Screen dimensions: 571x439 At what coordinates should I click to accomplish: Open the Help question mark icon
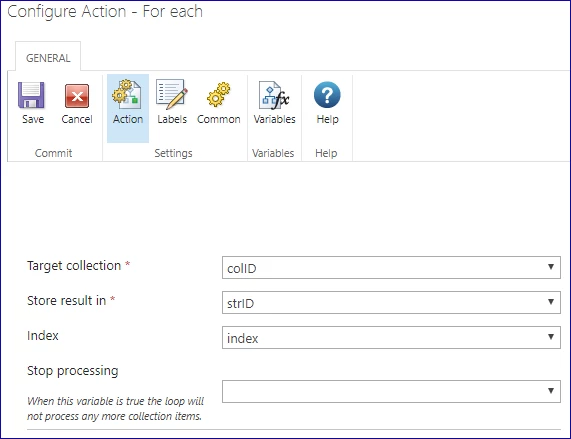click(327, 95)
